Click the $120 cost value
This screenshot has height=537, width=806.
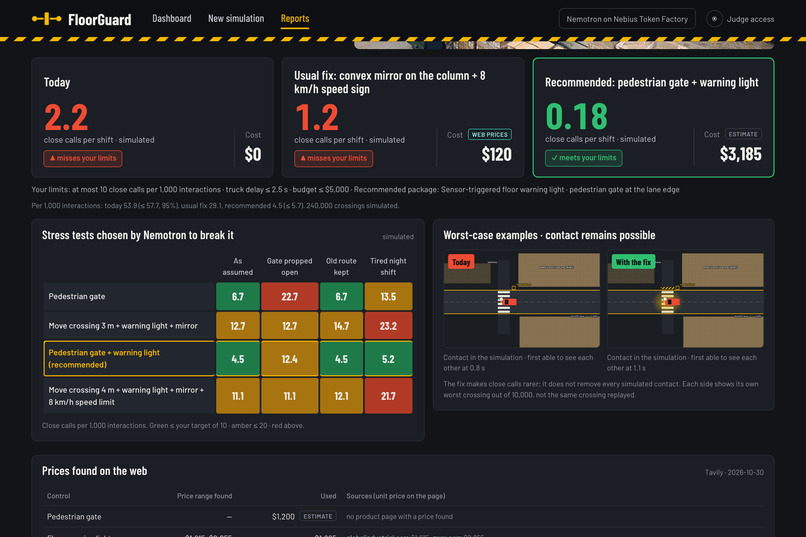coord(497,154)
